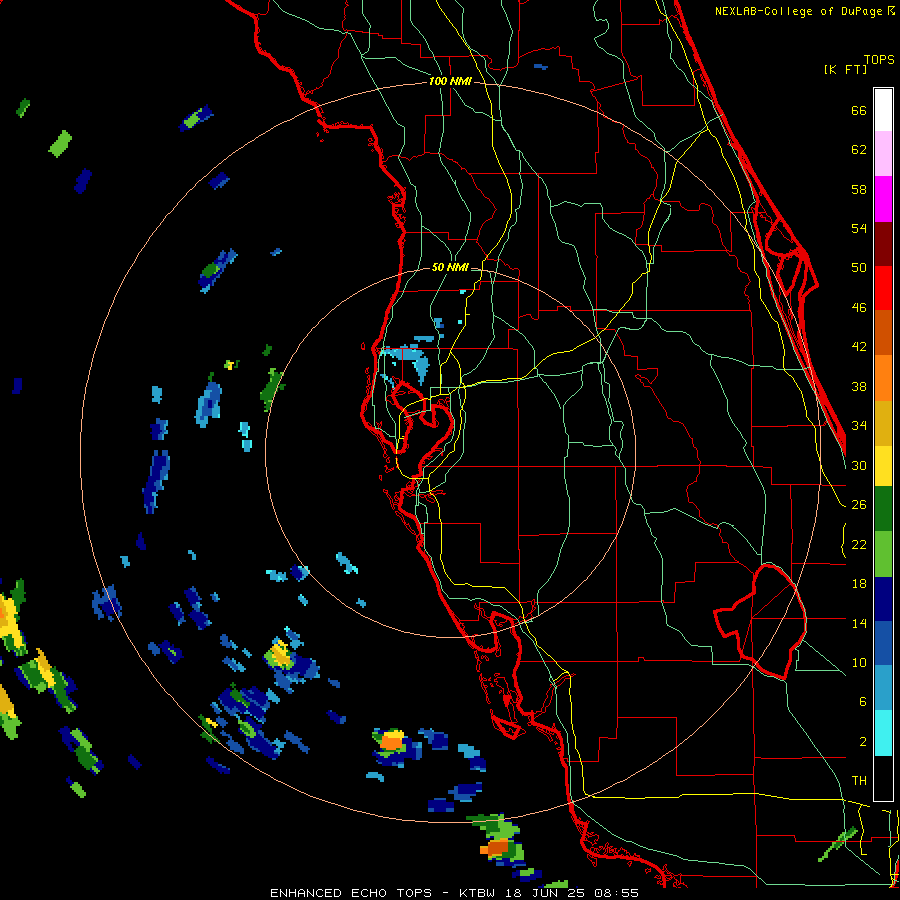
Task: Pick the navy blue legend swatch
Action: click(x=883, y=599)
